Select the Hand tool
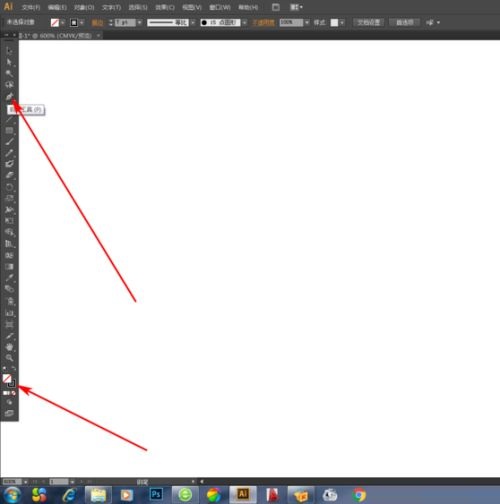Screen dimensions: 500x504 click(9, 347)
